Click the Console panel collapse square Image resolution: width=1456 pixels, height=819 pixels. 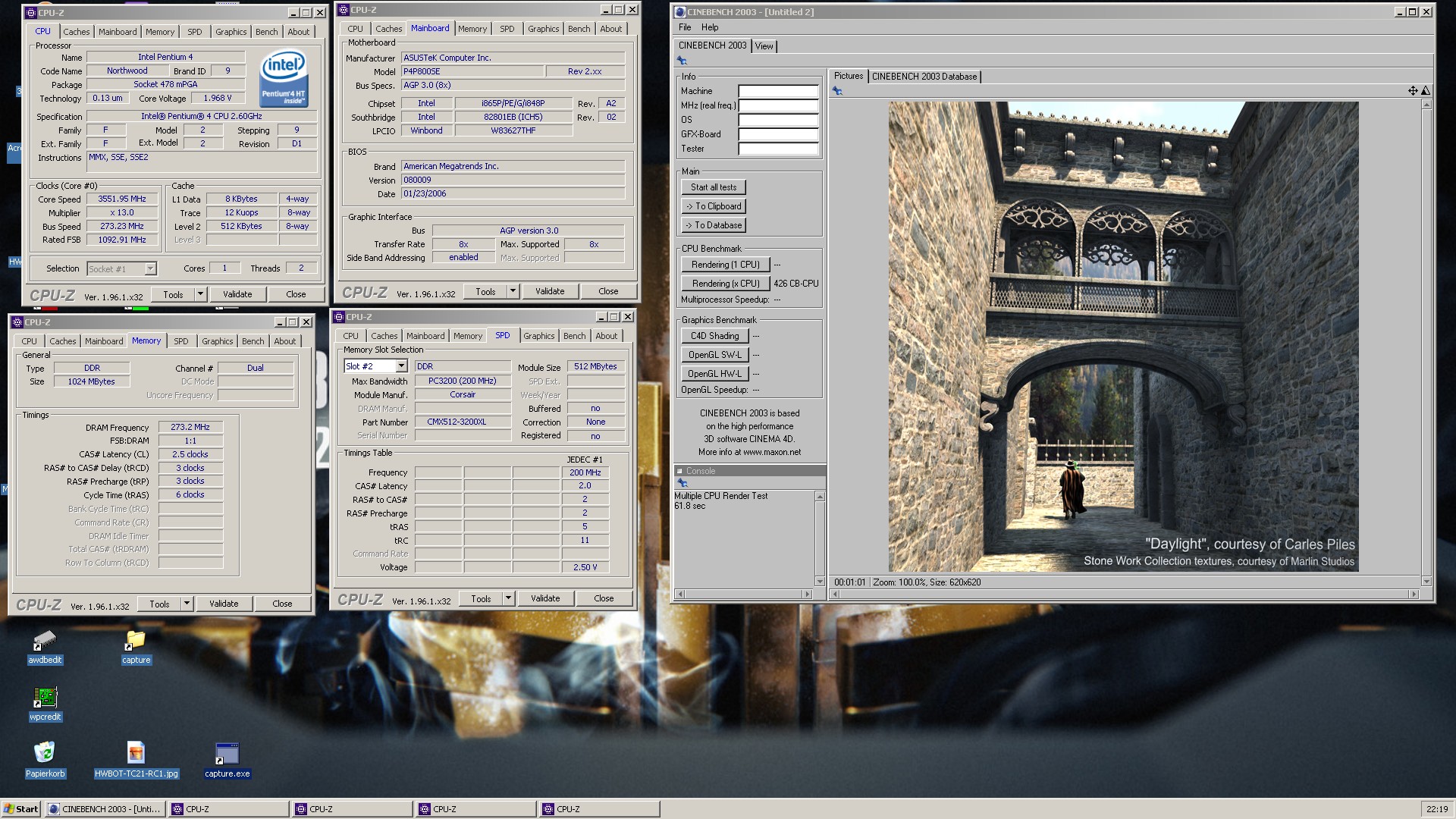(x=679, y=471)
